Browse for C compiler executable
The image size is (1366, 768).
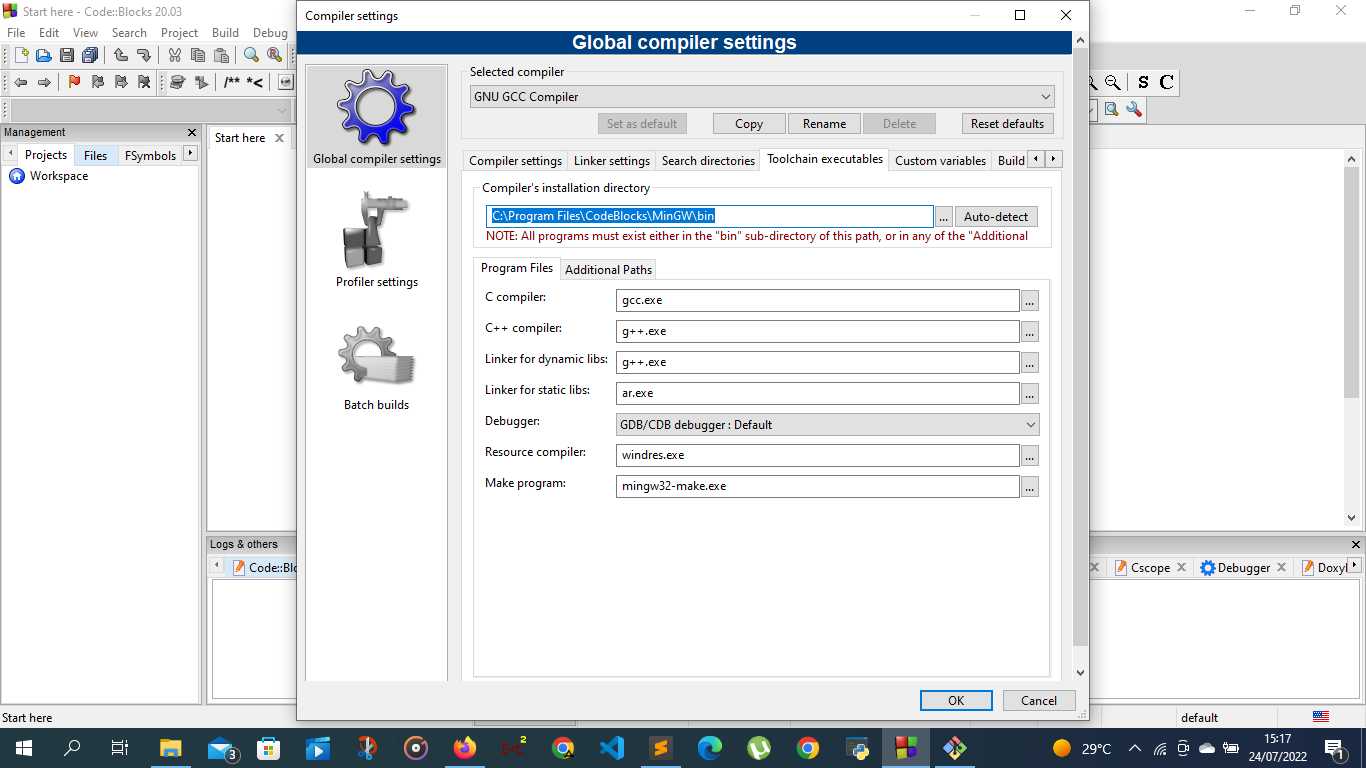click(x=1030, y=300)
